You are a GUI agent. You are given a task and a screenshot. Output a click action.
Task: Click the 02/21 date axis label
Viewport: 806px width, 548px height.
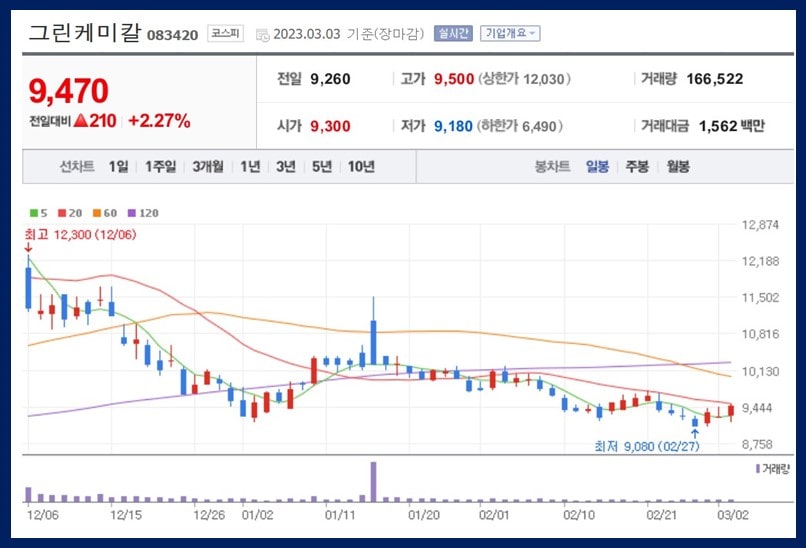(662, 515)
